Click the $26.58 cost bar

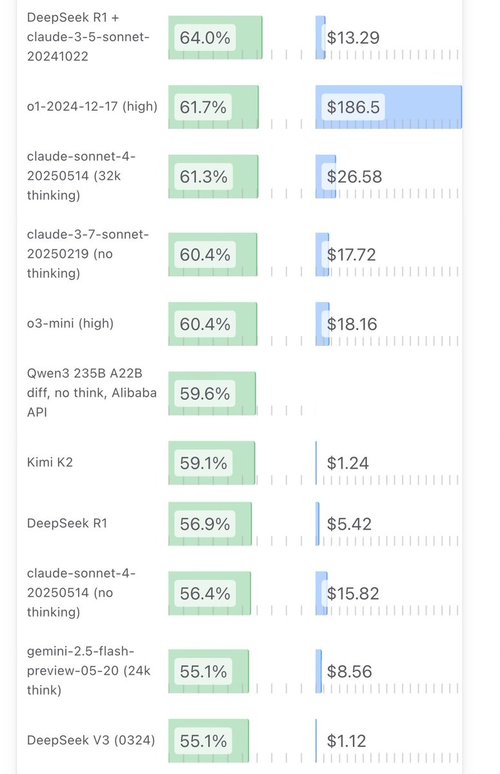tap(326, 177)
